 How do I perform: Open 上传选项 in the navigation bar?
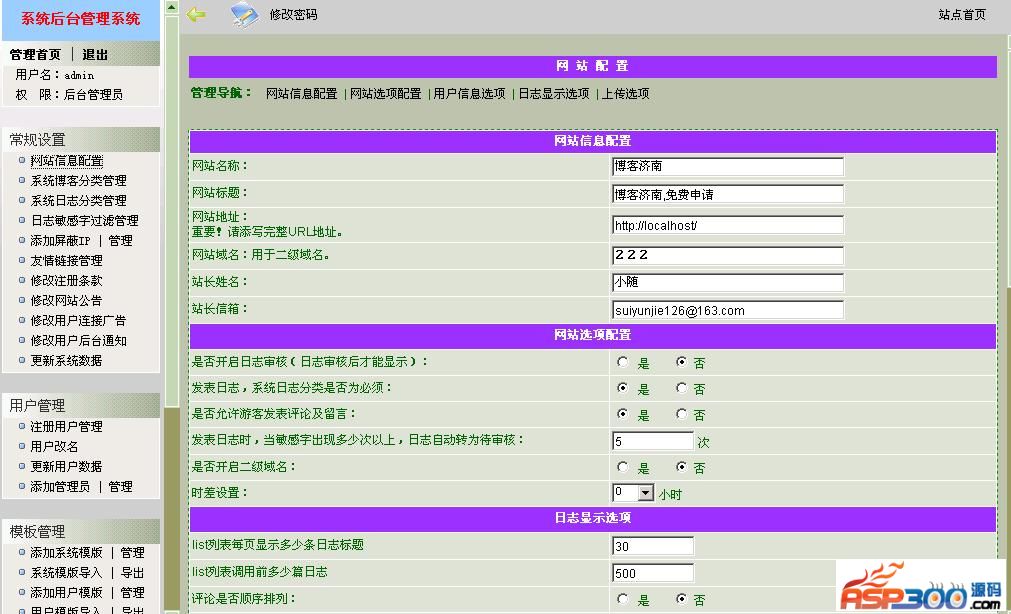625,94
